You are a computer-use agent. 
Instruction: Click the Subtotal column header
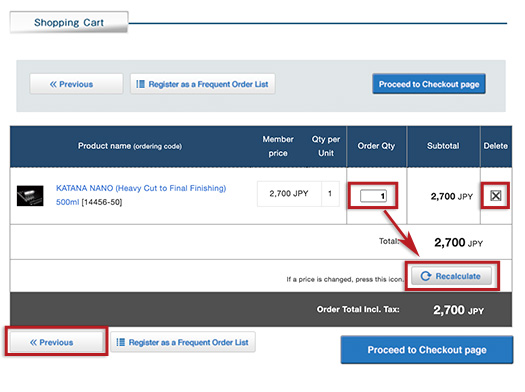point(443,146)
